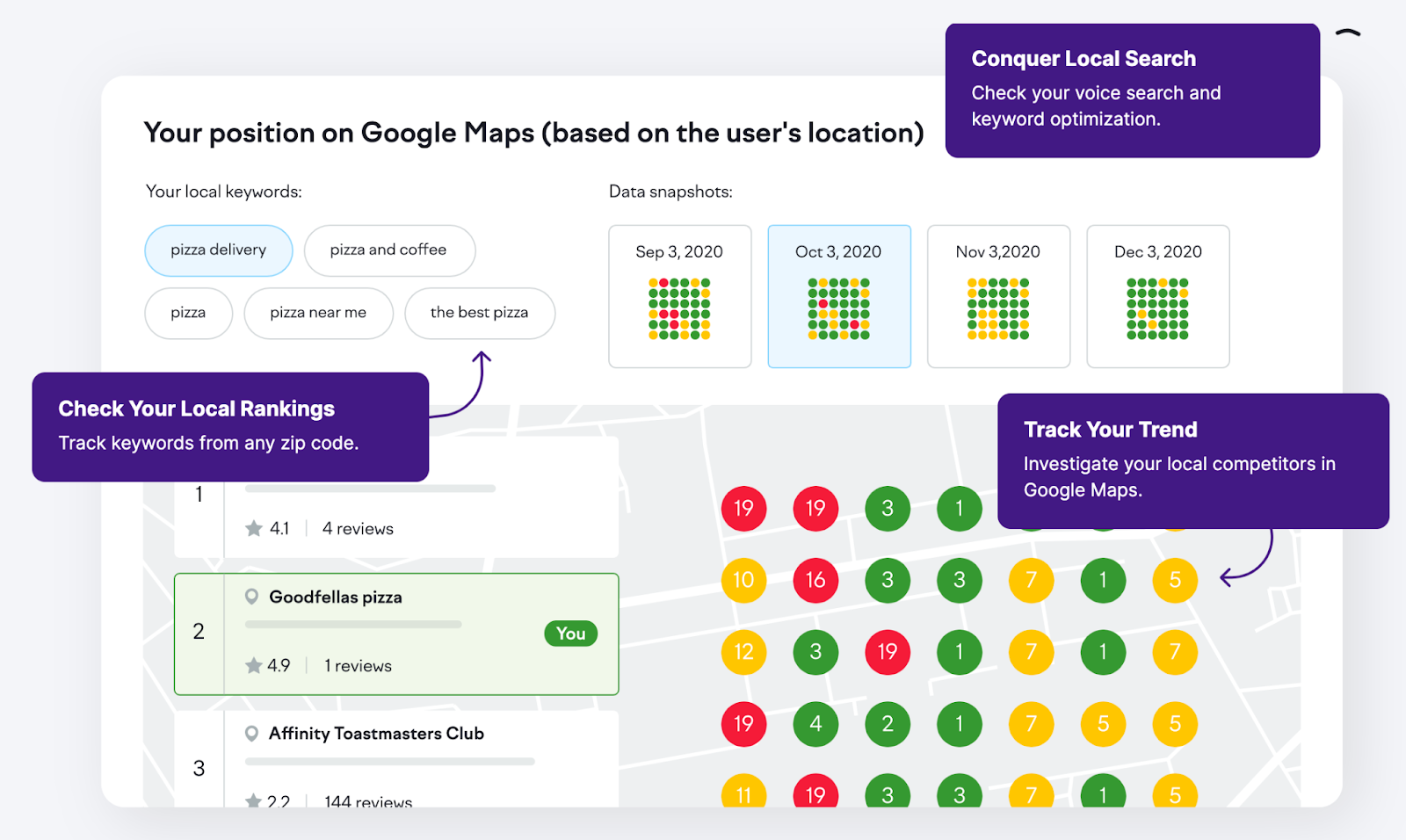The image size is (1406, 840).
Task: Click the location pin beside Affinity Toastmasters Club
Action: tap(251, 733)
